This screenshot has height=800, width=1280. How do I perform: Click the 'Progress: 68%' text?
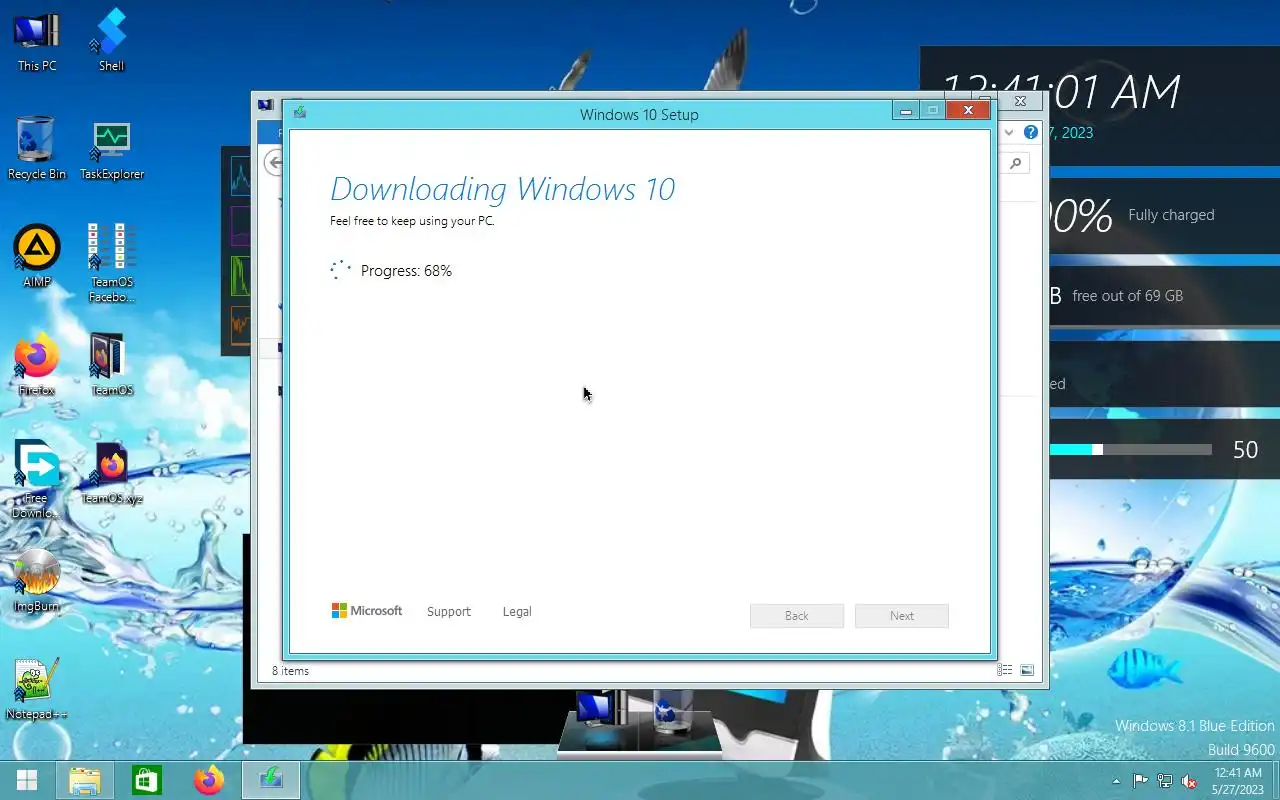(406, 271)
